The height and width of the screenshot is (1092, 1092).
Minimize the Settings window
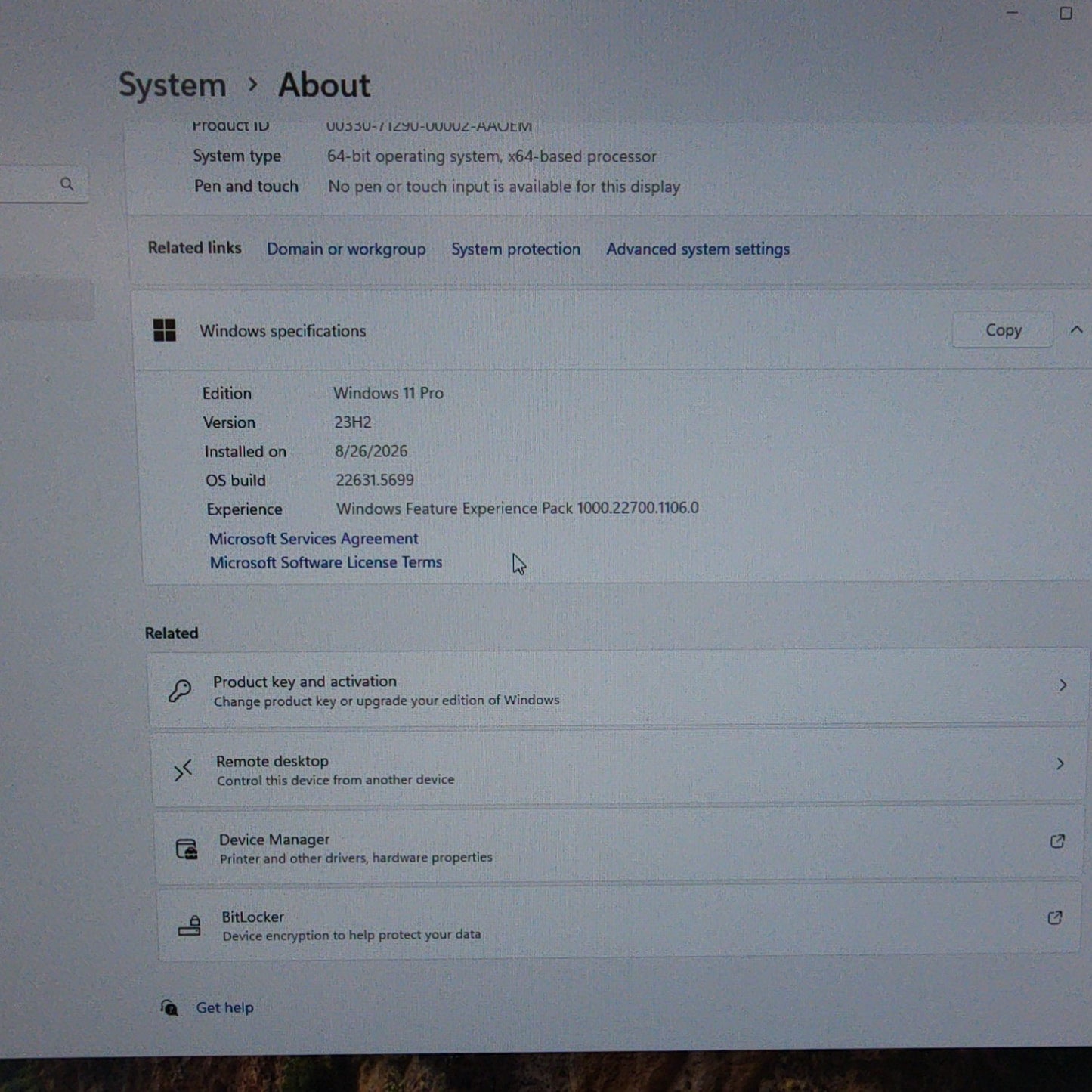click(1013, 13)
